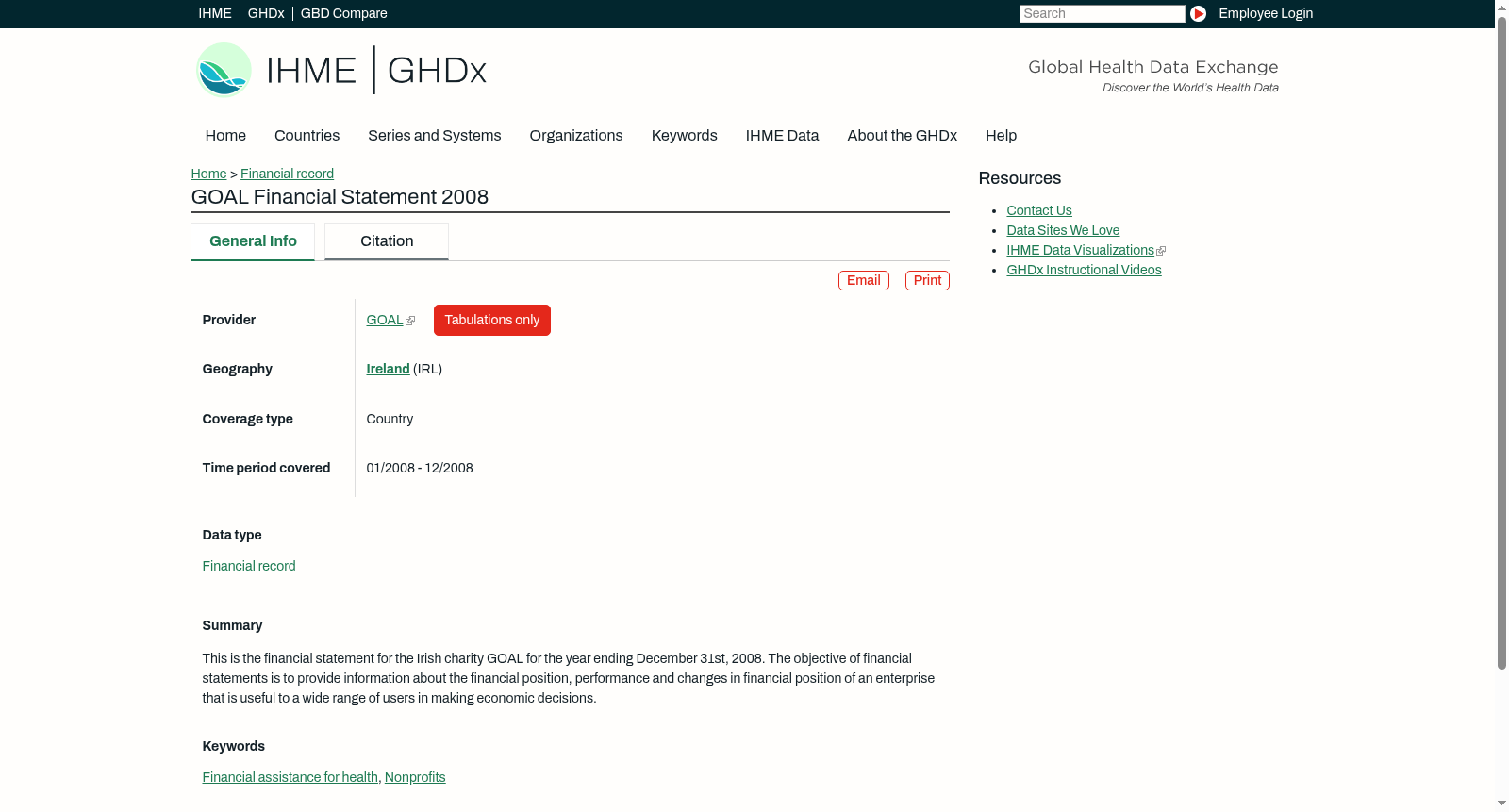Open GHDx link in top bar

pyautogui.click(x=266, y=13)
